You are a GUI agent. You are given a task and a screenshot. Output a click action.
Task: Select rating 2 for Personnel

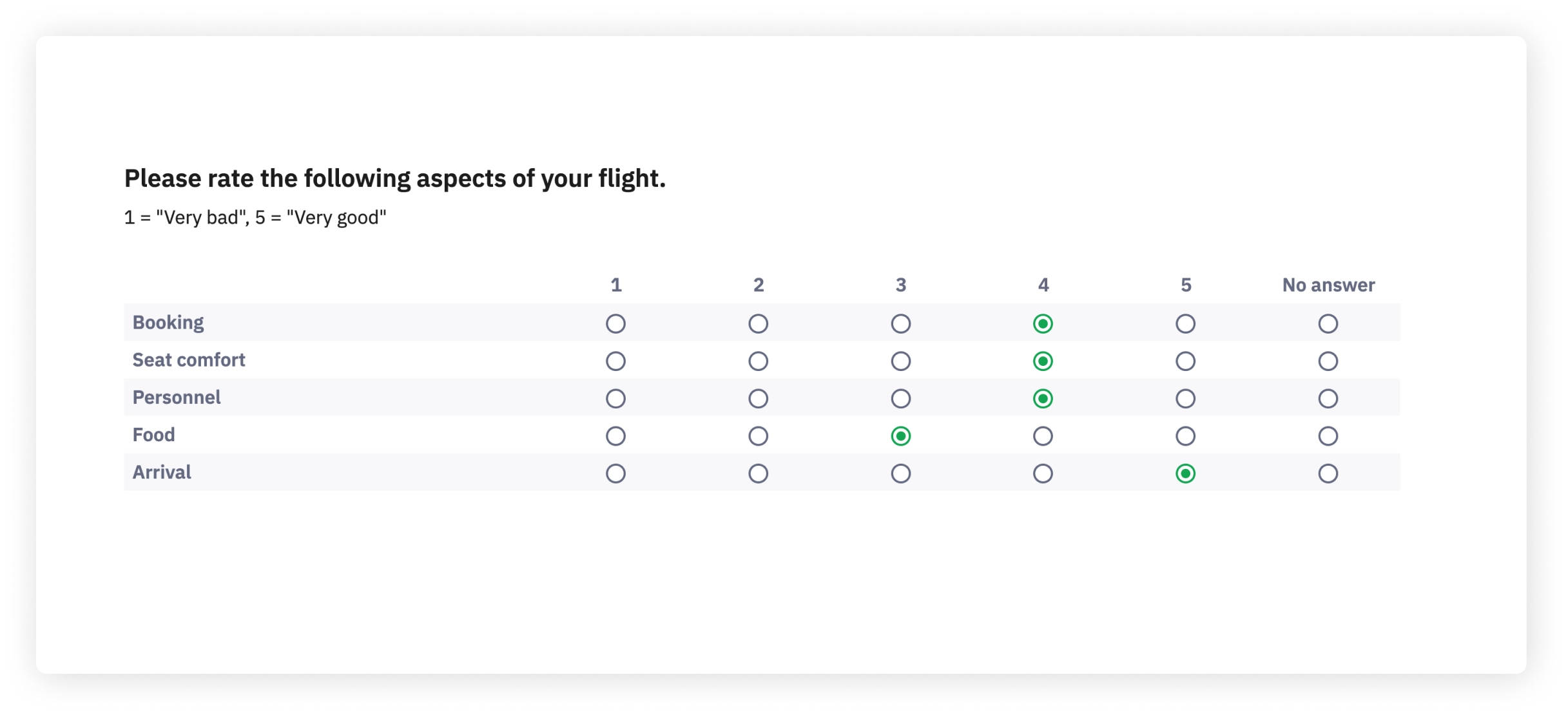[x=759, y=397]
